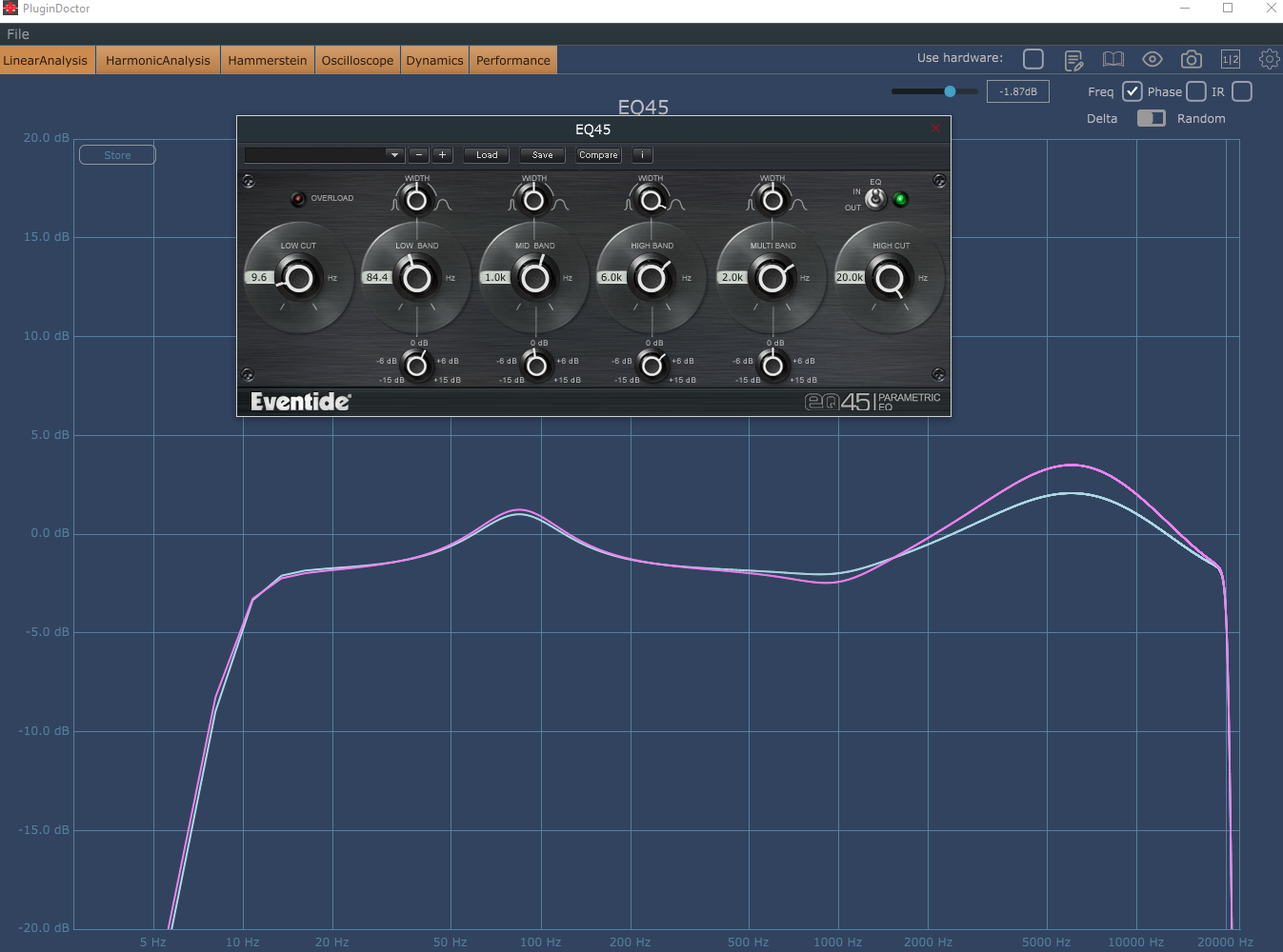Open the EQ45 preset dropdown
Screen dimensions: 1283x952
(325, 155)
